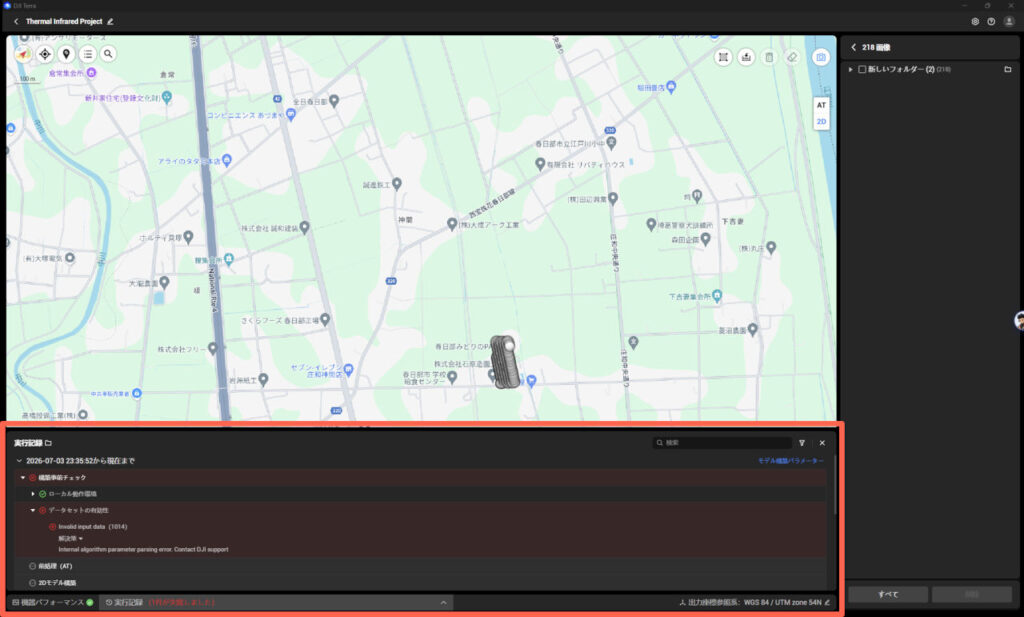Image resolution: width=1024 pixels, height=617 pixels.
Task: Open the map search magnifier tool
Action: (x=108, y=54)
